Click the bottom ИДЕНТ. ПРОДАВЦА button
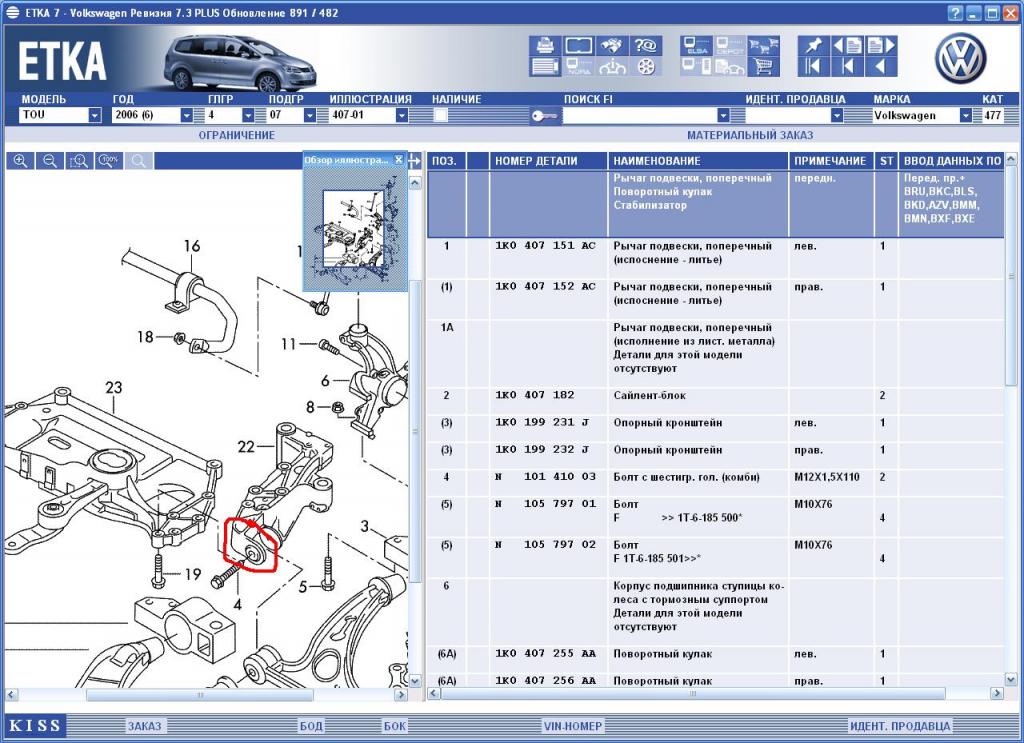Screen dimensions: 1024x743 tap(900, 725)
